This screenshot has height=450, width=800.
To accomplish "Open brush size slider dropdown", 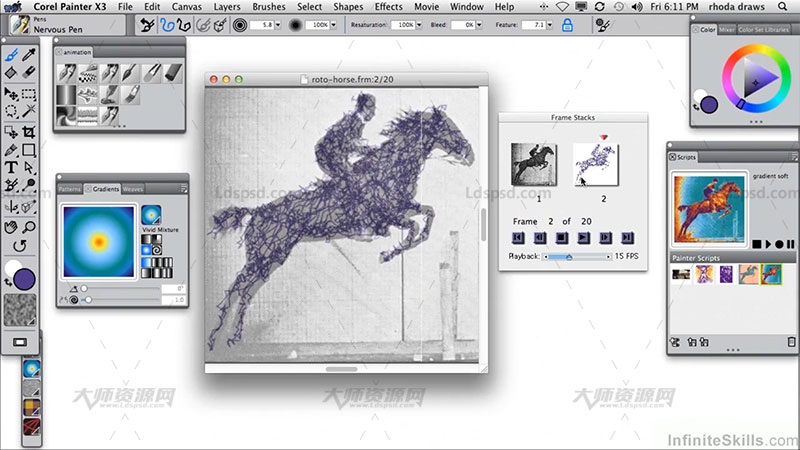I will pos(278,25).
